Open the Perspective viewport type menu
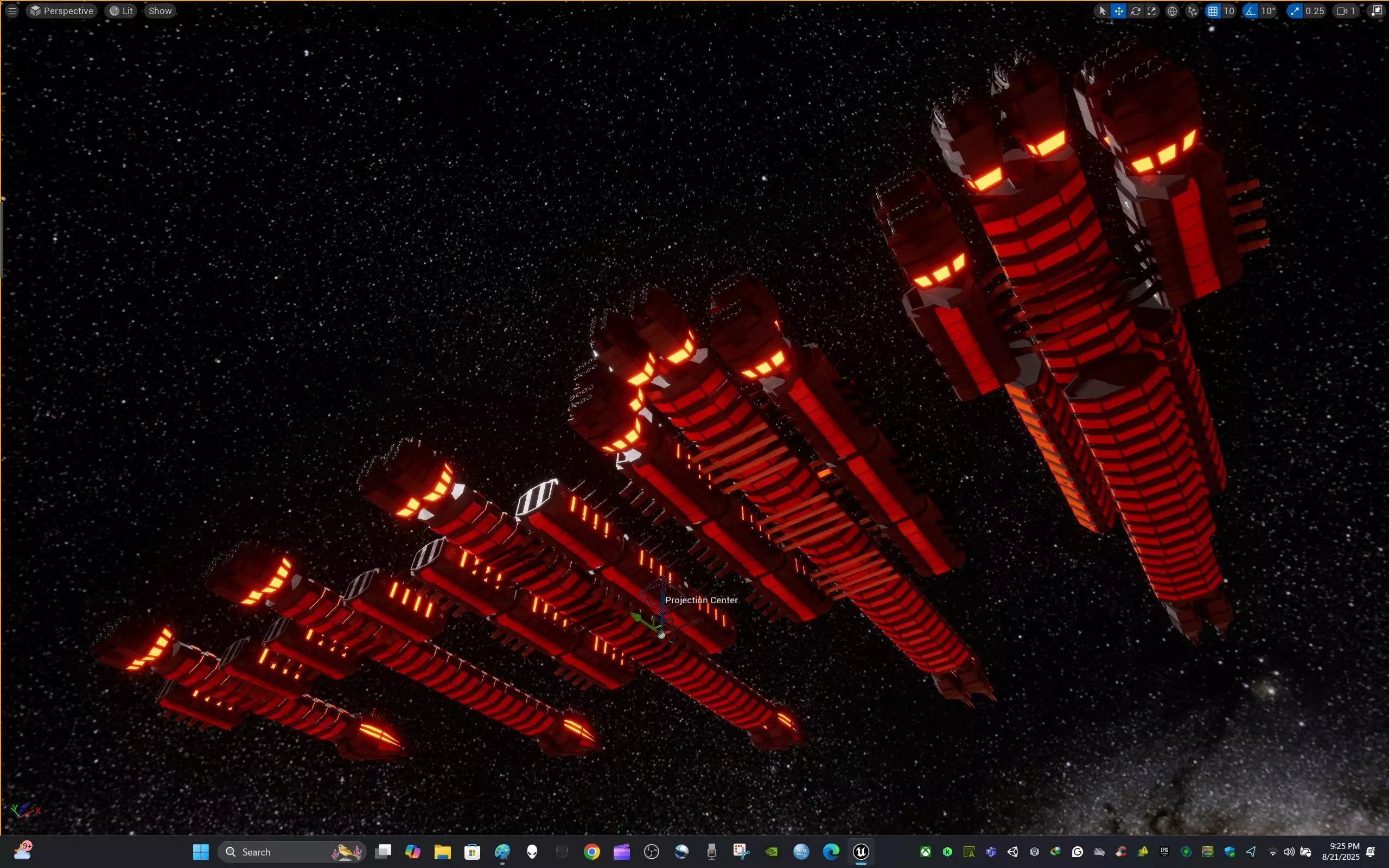Viewport: 1389px width, 868px height. click(61, 11)
